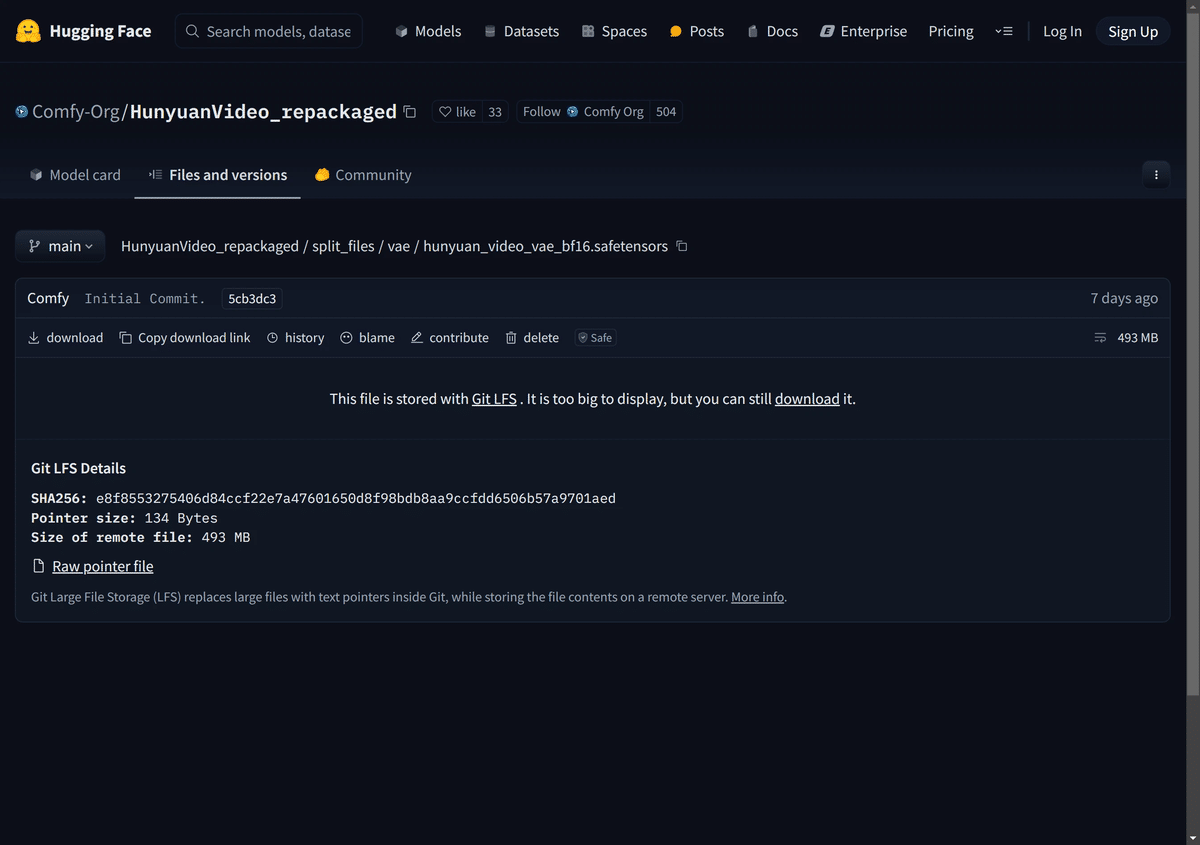Click the inline download link

(x=807, y=398)
